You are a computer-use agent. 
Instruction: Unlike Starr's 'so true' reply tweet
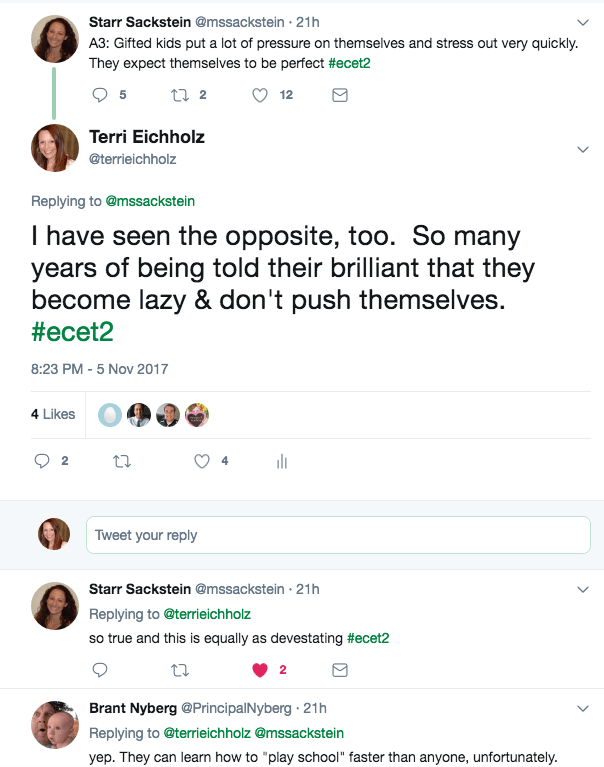260,669
